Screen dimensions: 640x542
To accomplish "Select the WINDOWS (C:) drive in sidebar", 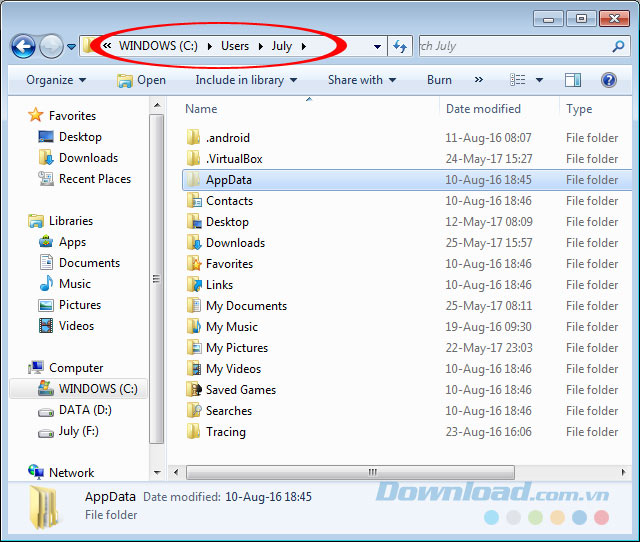I will pyautogui.click(x=78, y=389).
